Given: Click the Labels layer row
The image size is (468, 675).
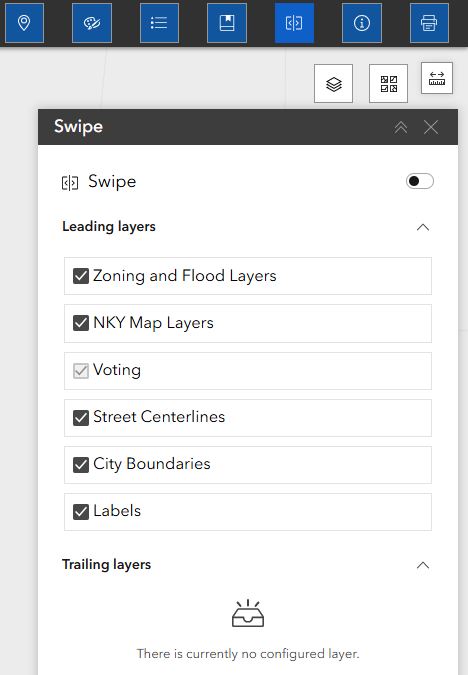Looking at the screenshot, I should click(248, 511).
